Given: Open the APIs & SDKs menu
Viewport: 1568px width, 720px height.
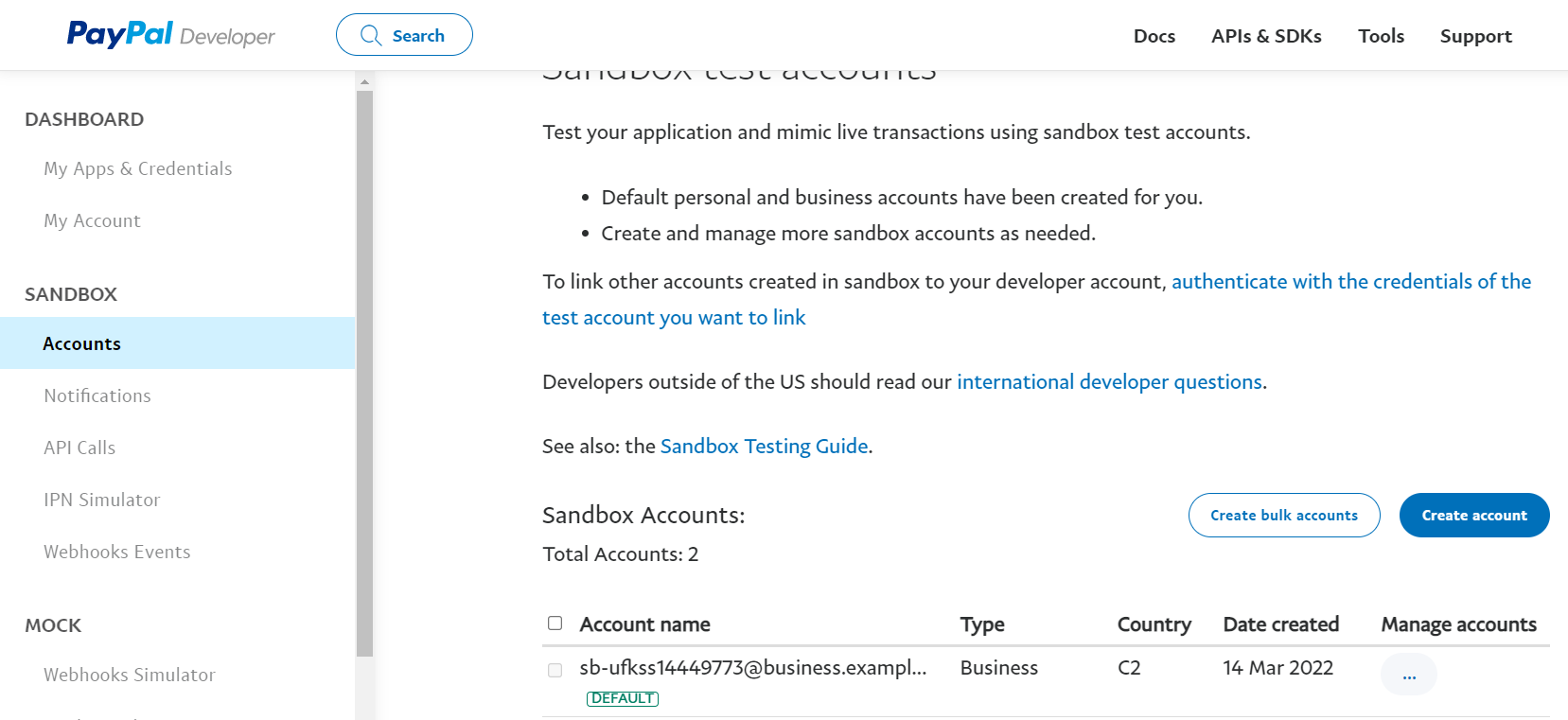Looking at the screenshot, I should tap(1266, 36).
